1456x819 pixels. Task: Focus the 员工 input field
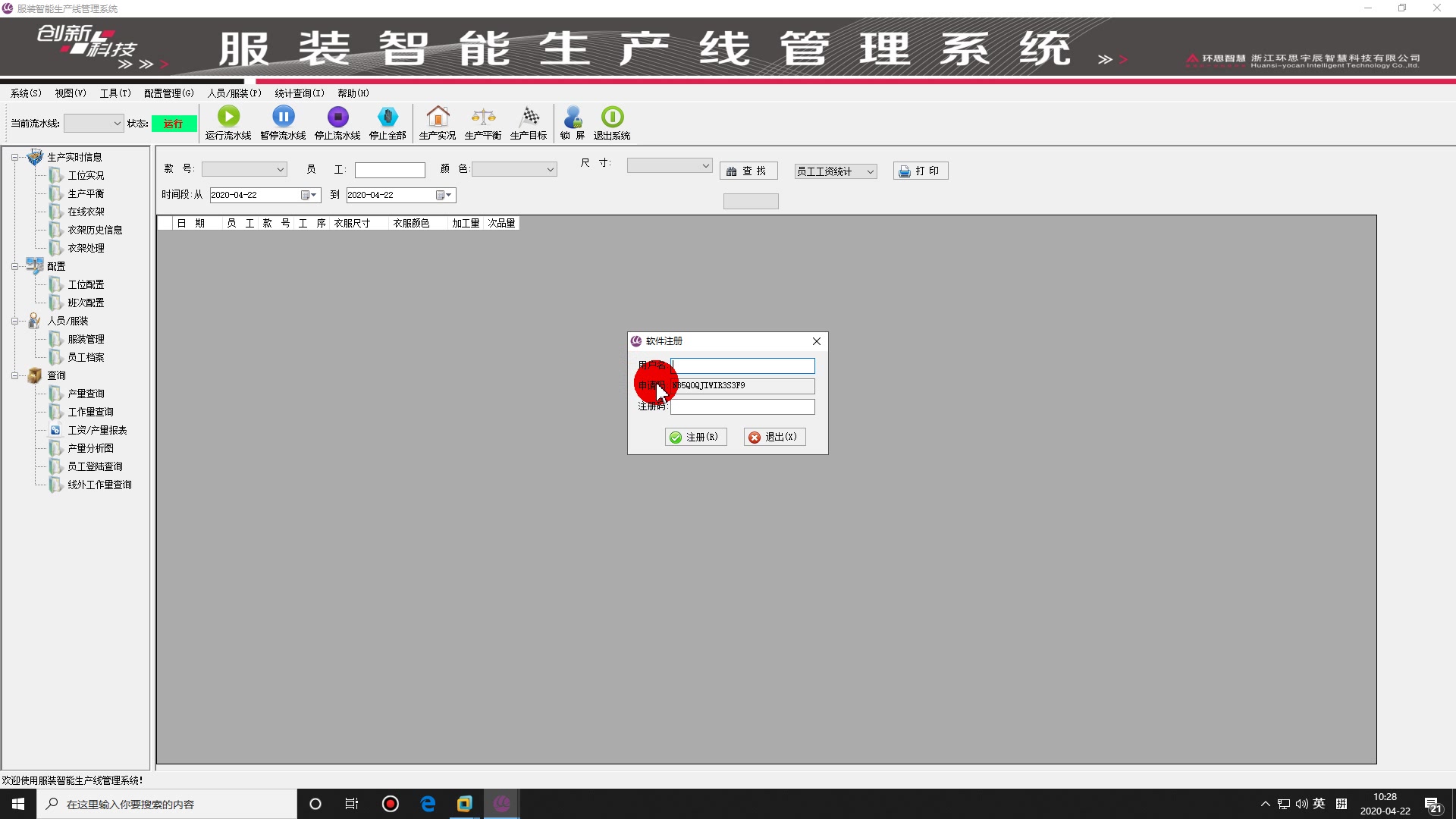pos(390,170)
